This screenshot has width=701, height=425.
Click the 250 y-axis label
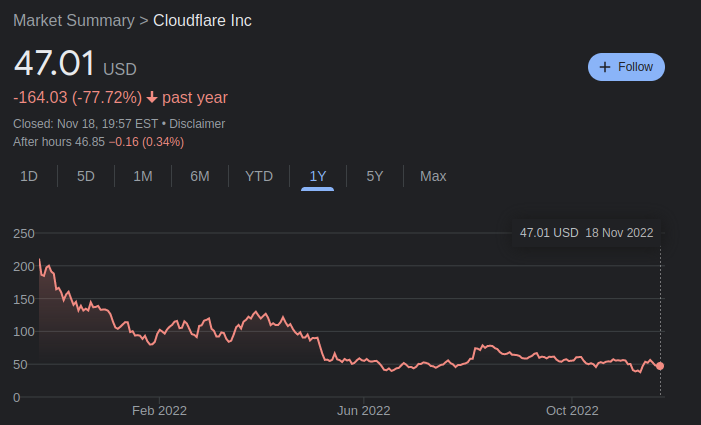click(24, 234)
